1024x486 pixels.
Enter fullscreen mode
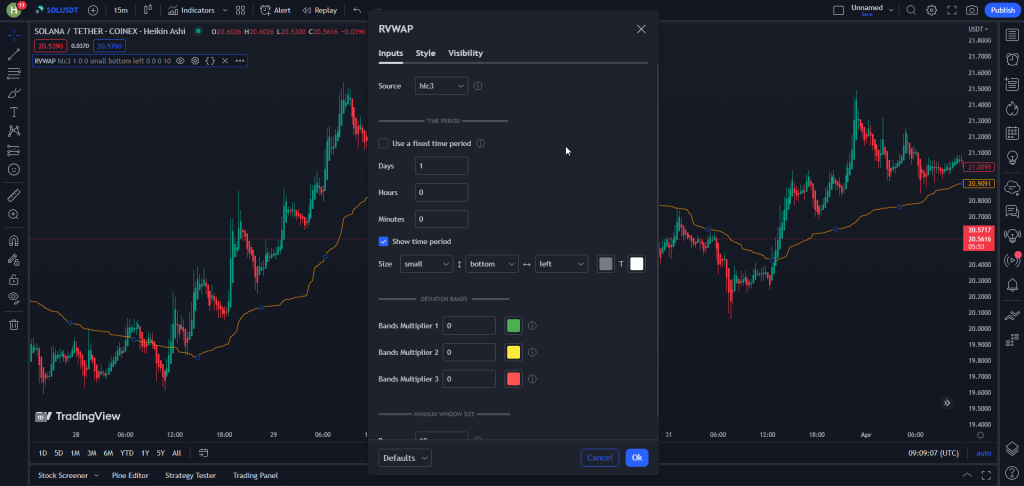[952, 10]
